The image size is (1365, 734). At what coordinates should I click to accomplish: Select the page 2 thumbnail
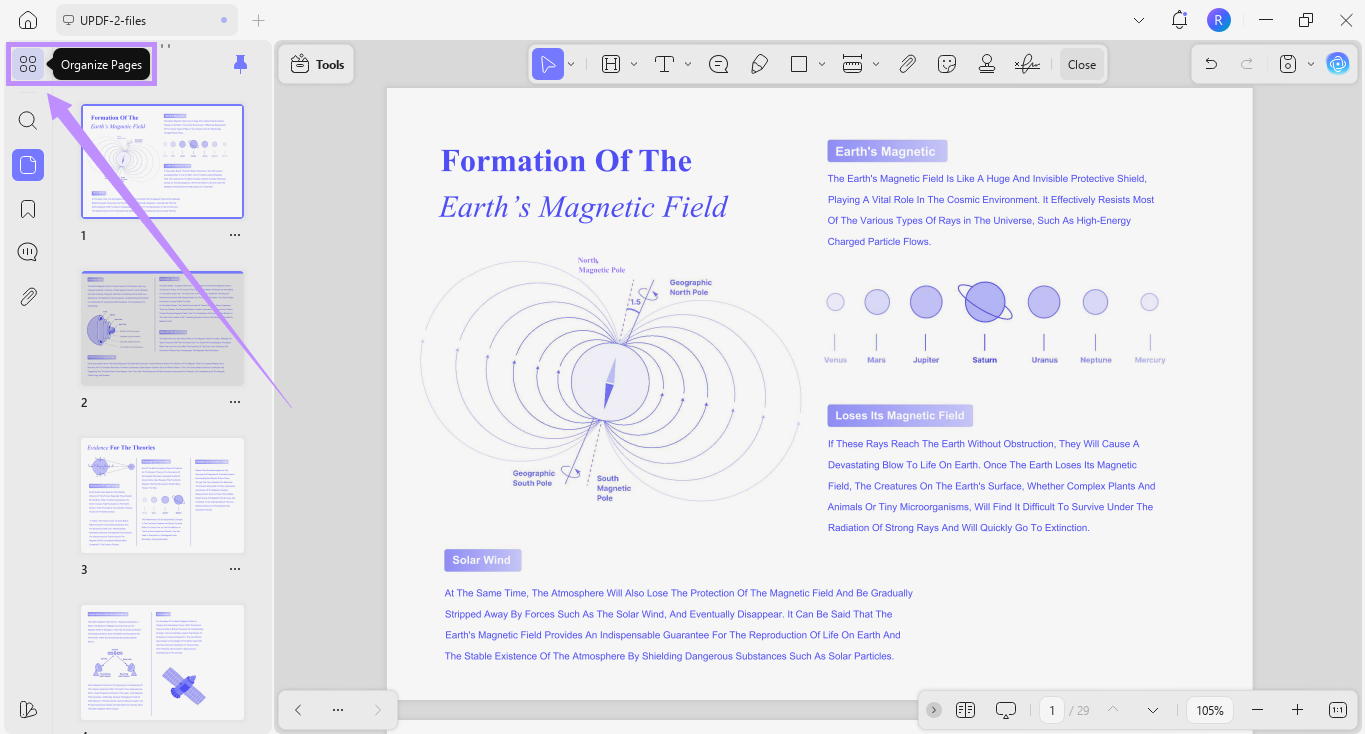pos(162,329)
